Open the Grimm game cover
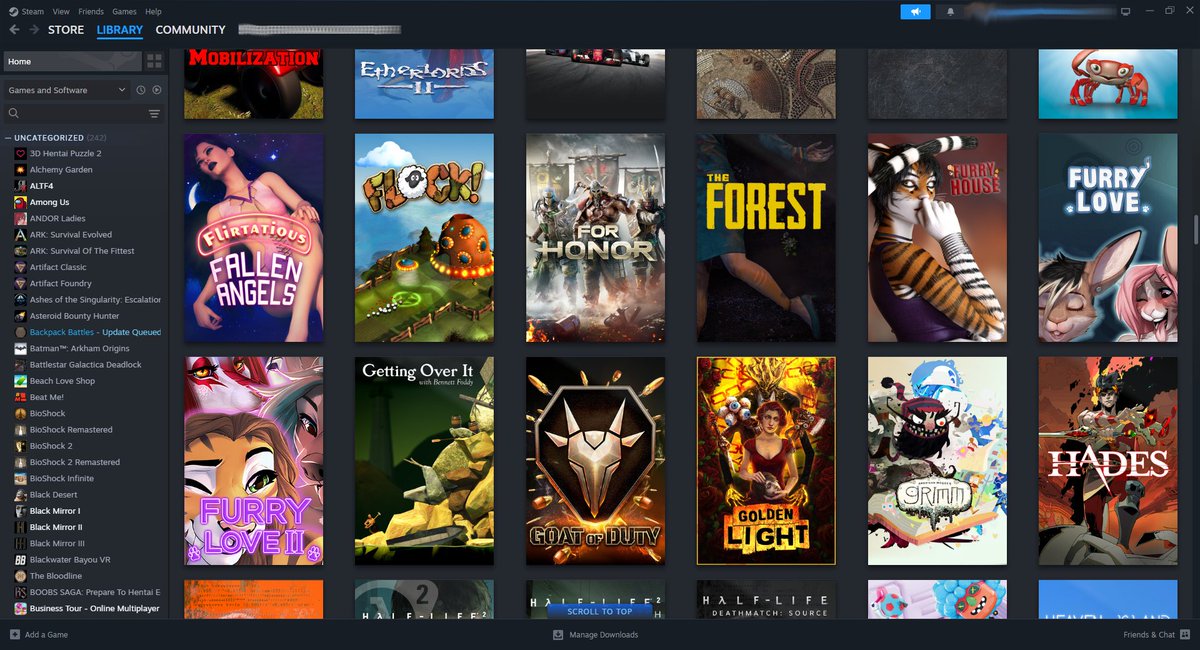Screen dimensions: 1200x650 click(x=937, y=461)
